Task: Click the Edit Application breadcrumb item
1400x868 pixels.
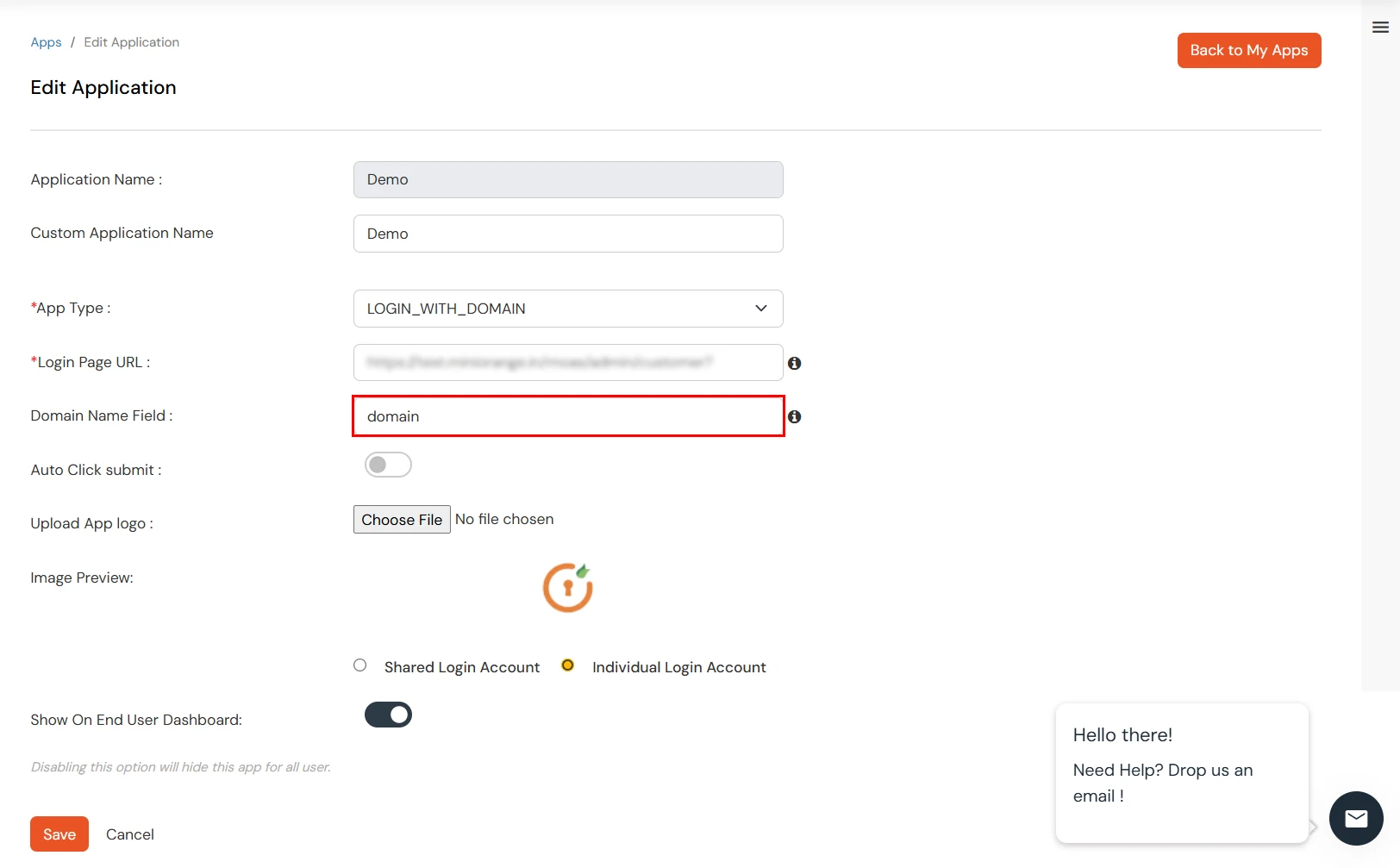Action: point(131,41)
